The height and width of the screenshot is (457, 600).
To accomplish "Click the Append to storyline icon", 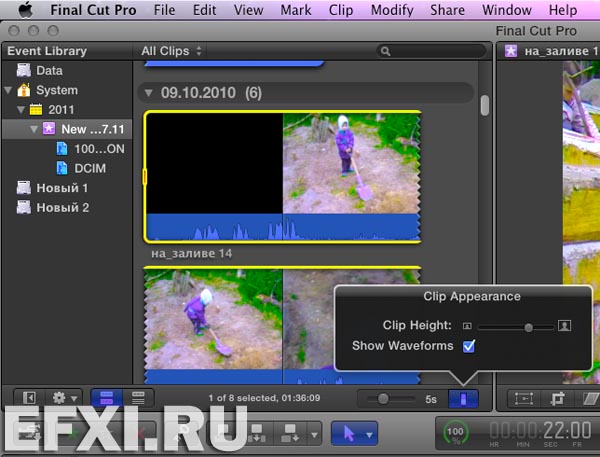I will coord(290,433).
